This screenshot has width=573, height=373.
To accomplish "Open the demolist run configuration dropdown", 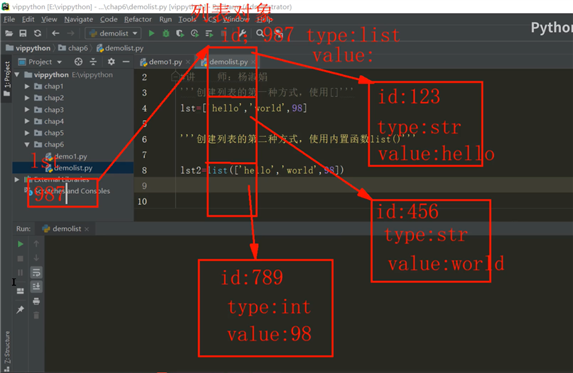I will click(114, 33).
